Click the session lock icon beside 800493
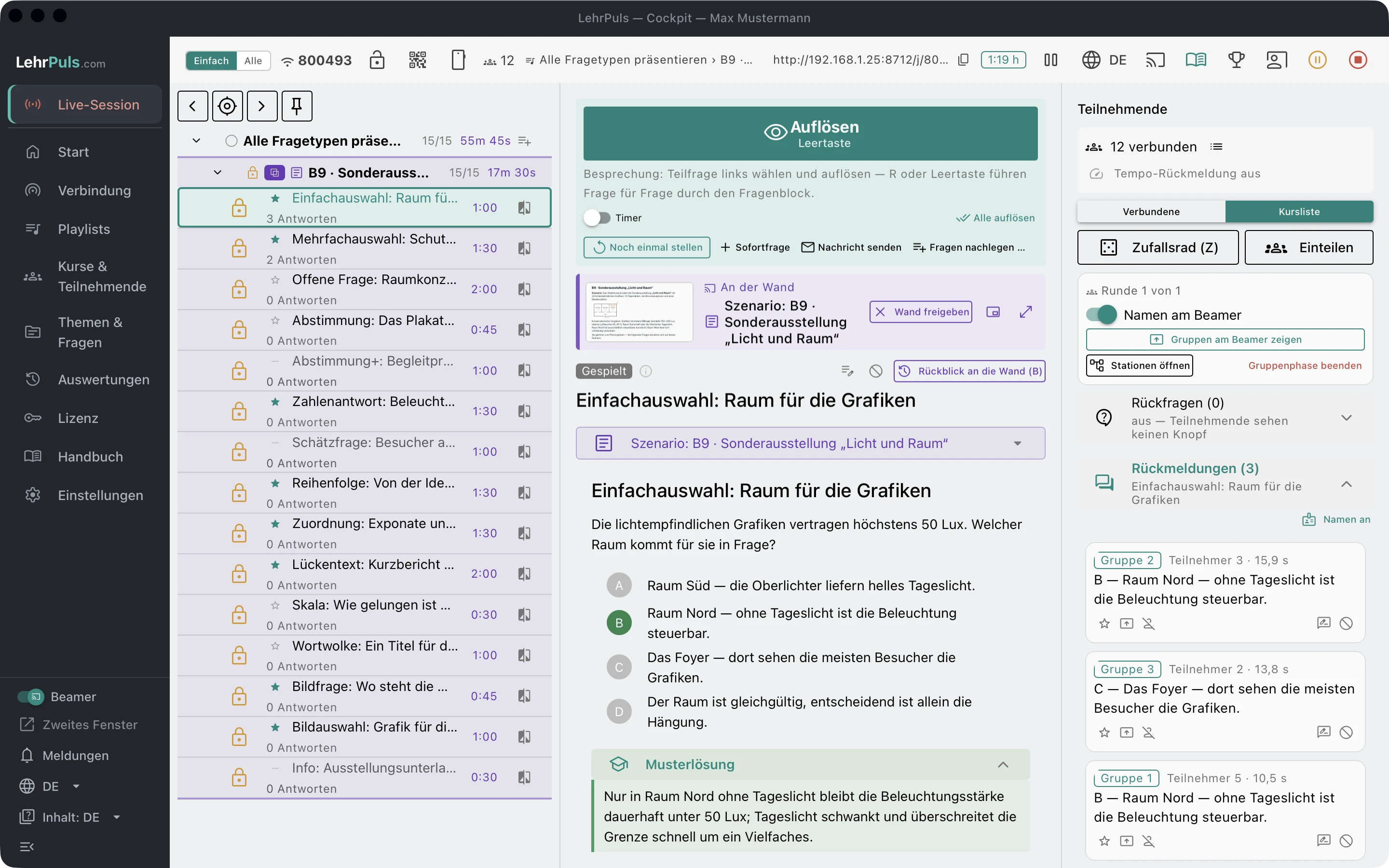1389x868 pixels. [377, 60]
